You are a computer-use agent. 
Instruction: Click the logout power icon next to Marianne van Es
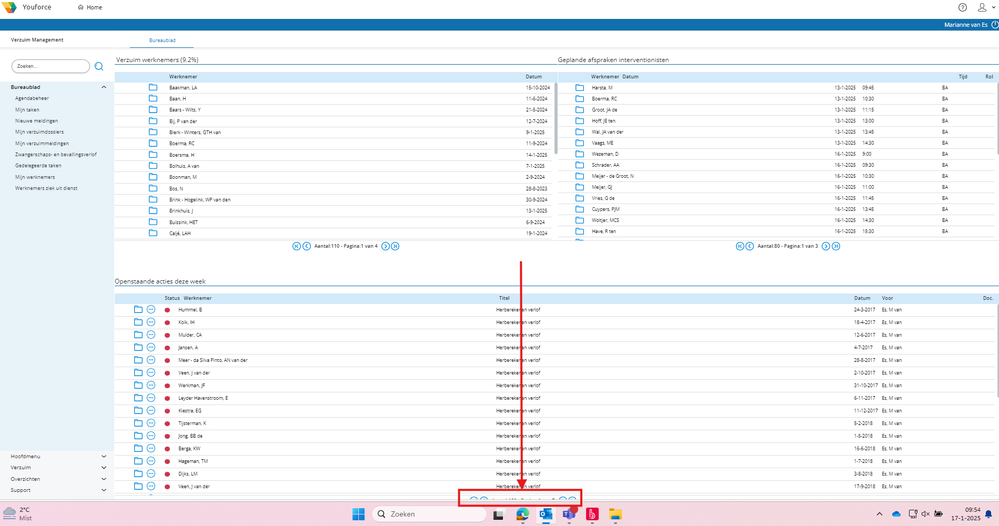[995, 25]
